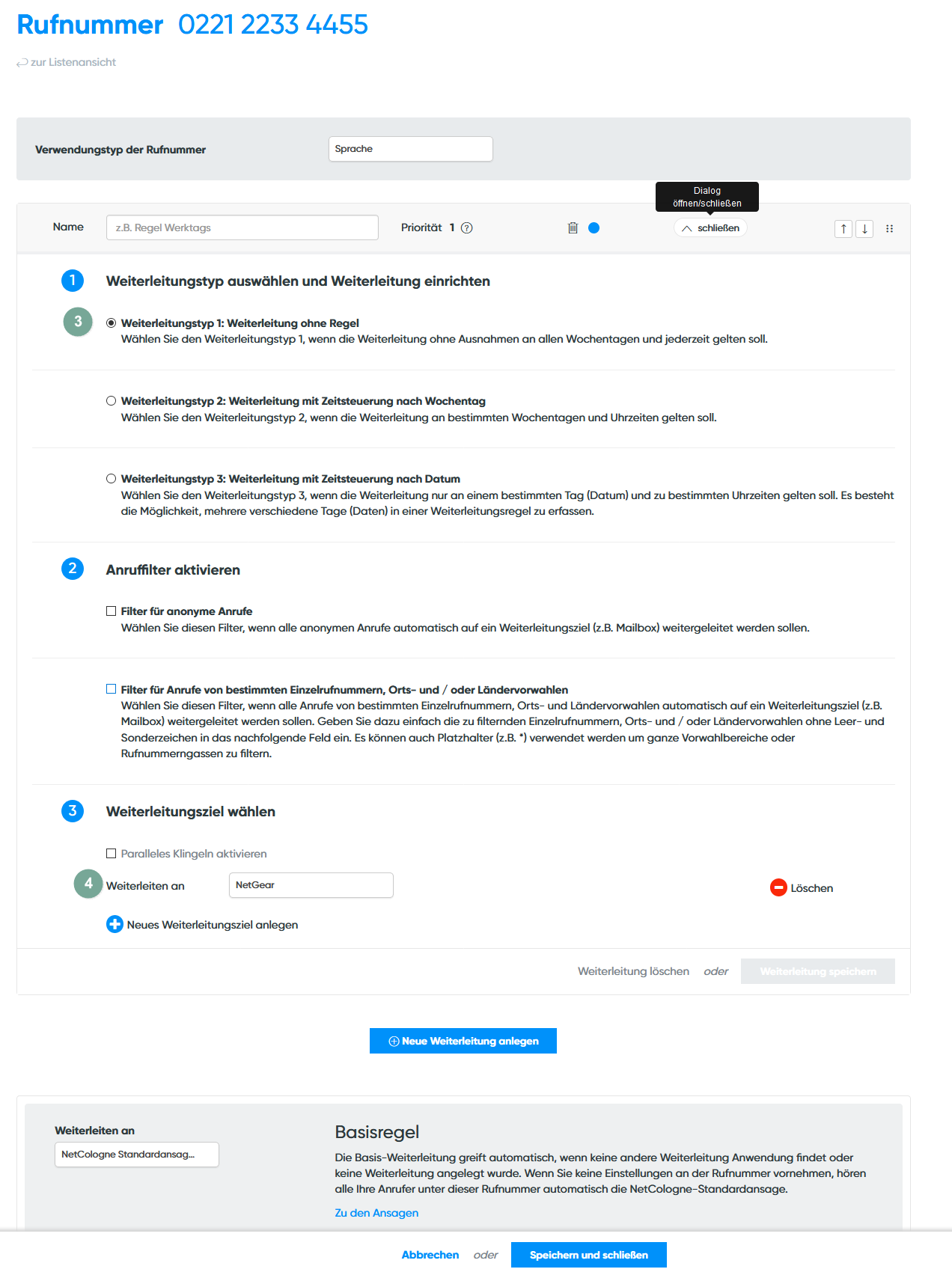The width and height of the screenshot is (952, 1278).
Task: Move rule up with up arrow
Action: click(843, 229)
